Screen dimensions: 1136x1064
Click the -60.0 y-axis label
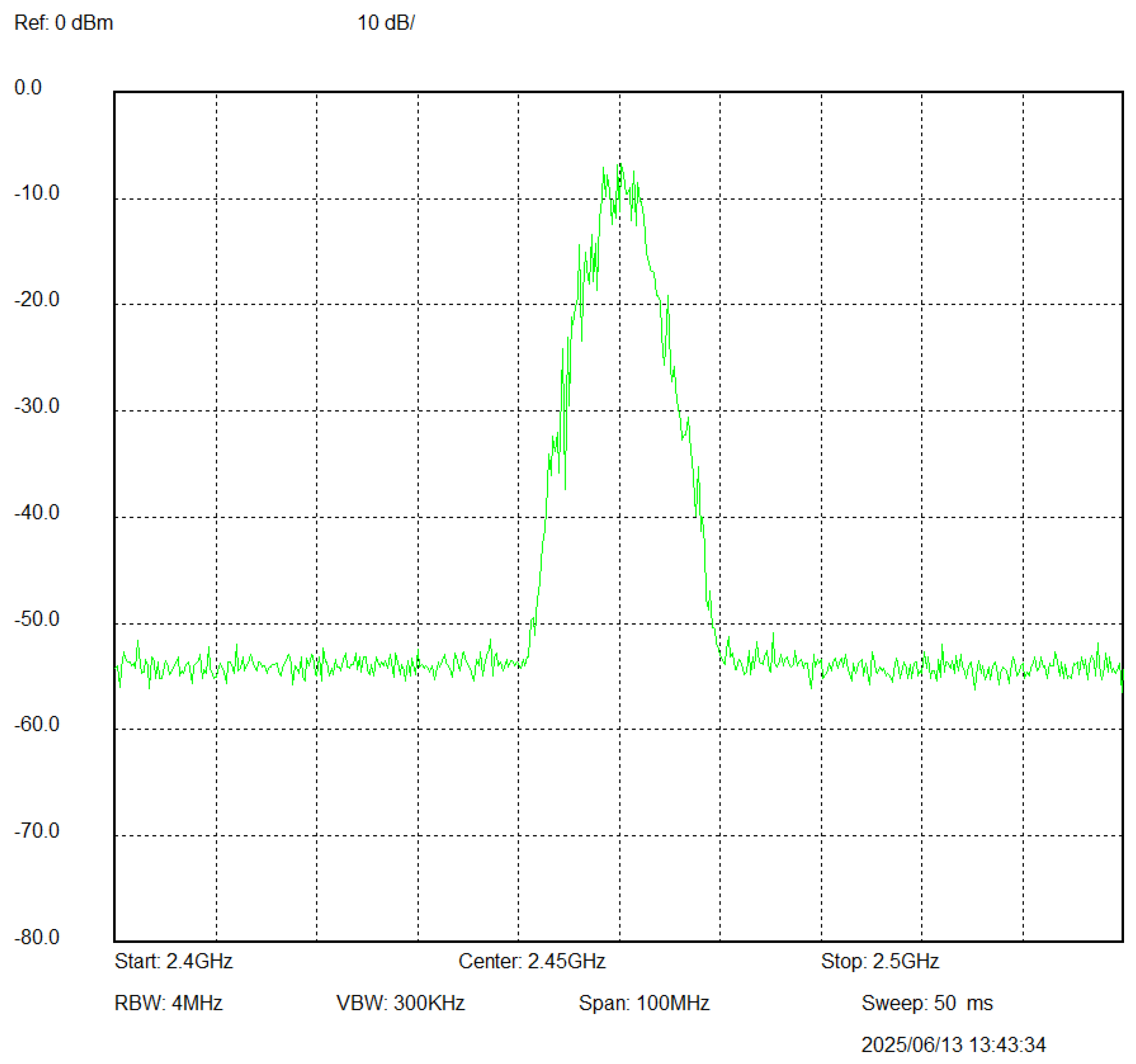(x=37, y=724)
